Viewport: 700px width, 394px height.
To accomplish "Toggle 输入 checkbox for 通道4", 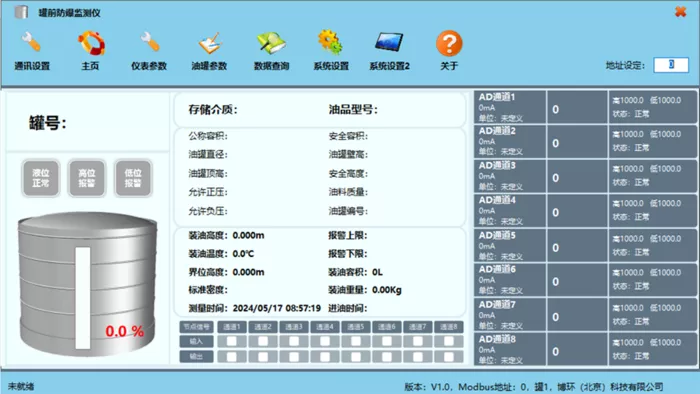I will [x=325, y=341].
